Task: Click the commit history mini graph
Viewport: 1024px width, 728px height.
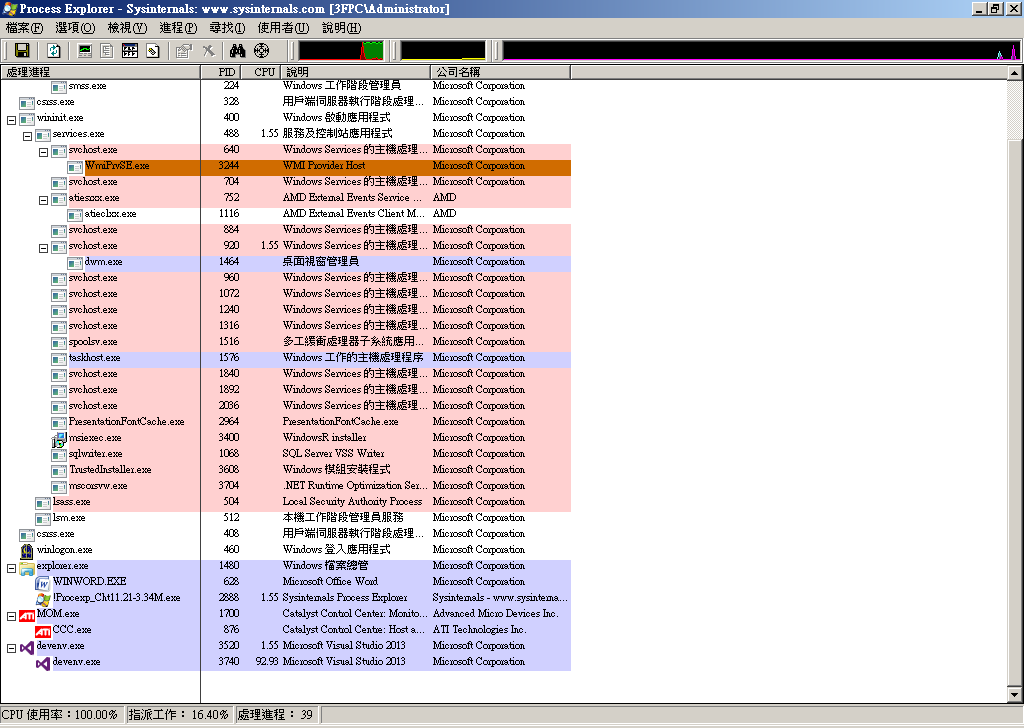Action: (443, 51)
